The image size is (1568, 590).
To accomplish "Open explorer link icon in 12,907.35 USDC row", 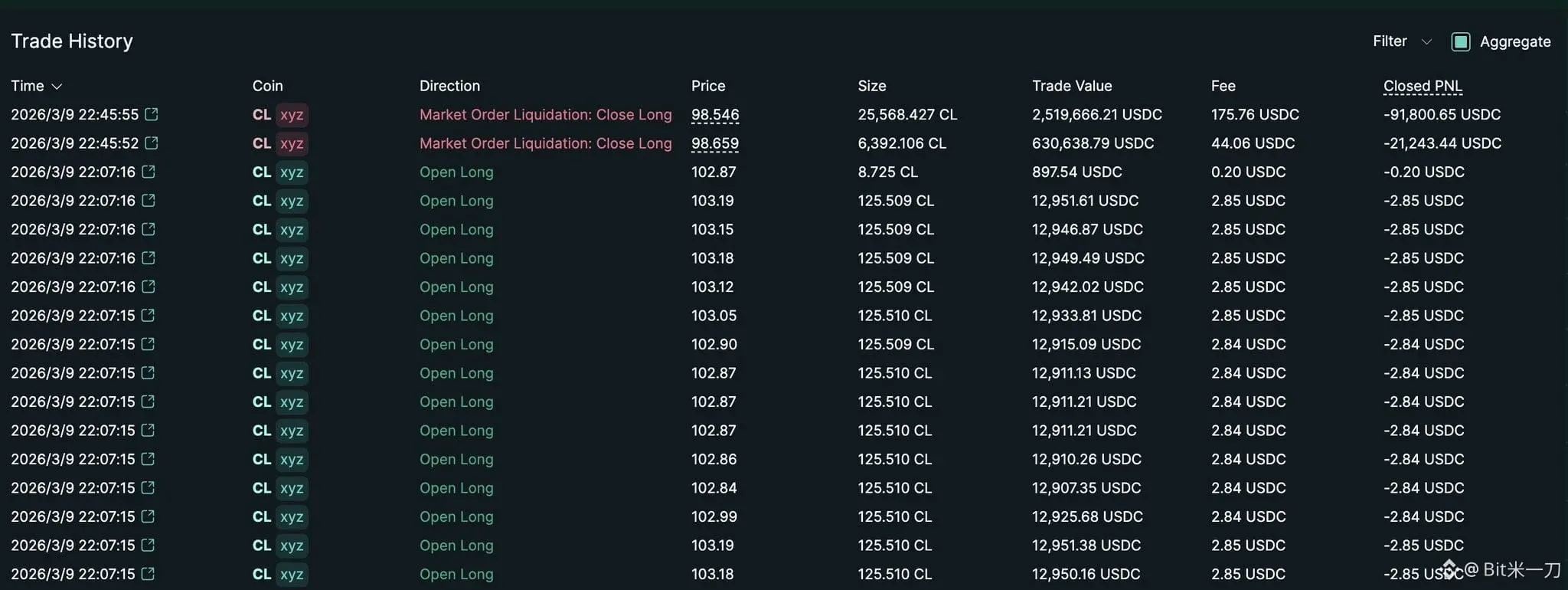I will (x=148, y=488).
